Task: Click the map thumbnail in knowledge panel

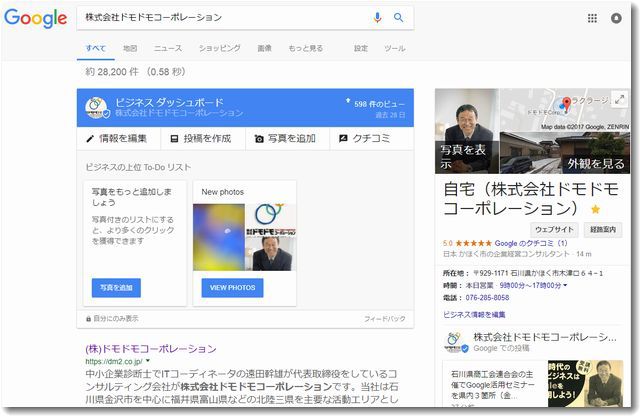Action: coord(565,110)
